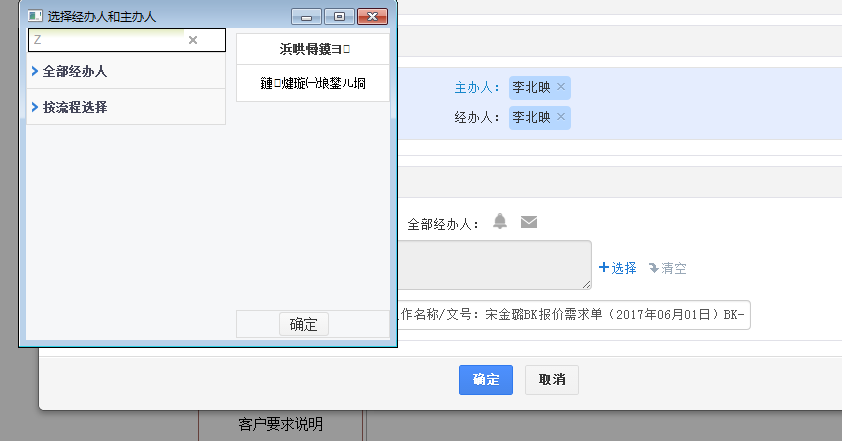Image resolution: width=842 pixels, height=441 pixels.
Task: Remove 李北映 from 主办人 via X
Action: 561,87
